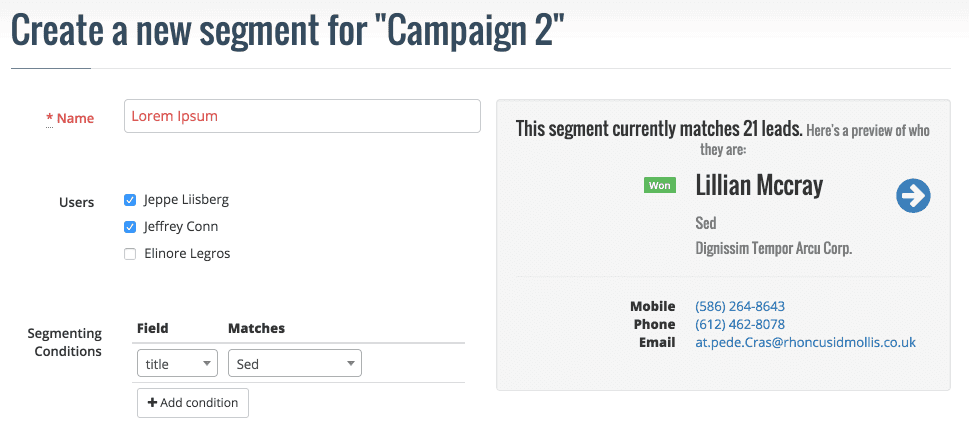Call mobile number (586) 264-8643
969x436 pixels.
739,306
